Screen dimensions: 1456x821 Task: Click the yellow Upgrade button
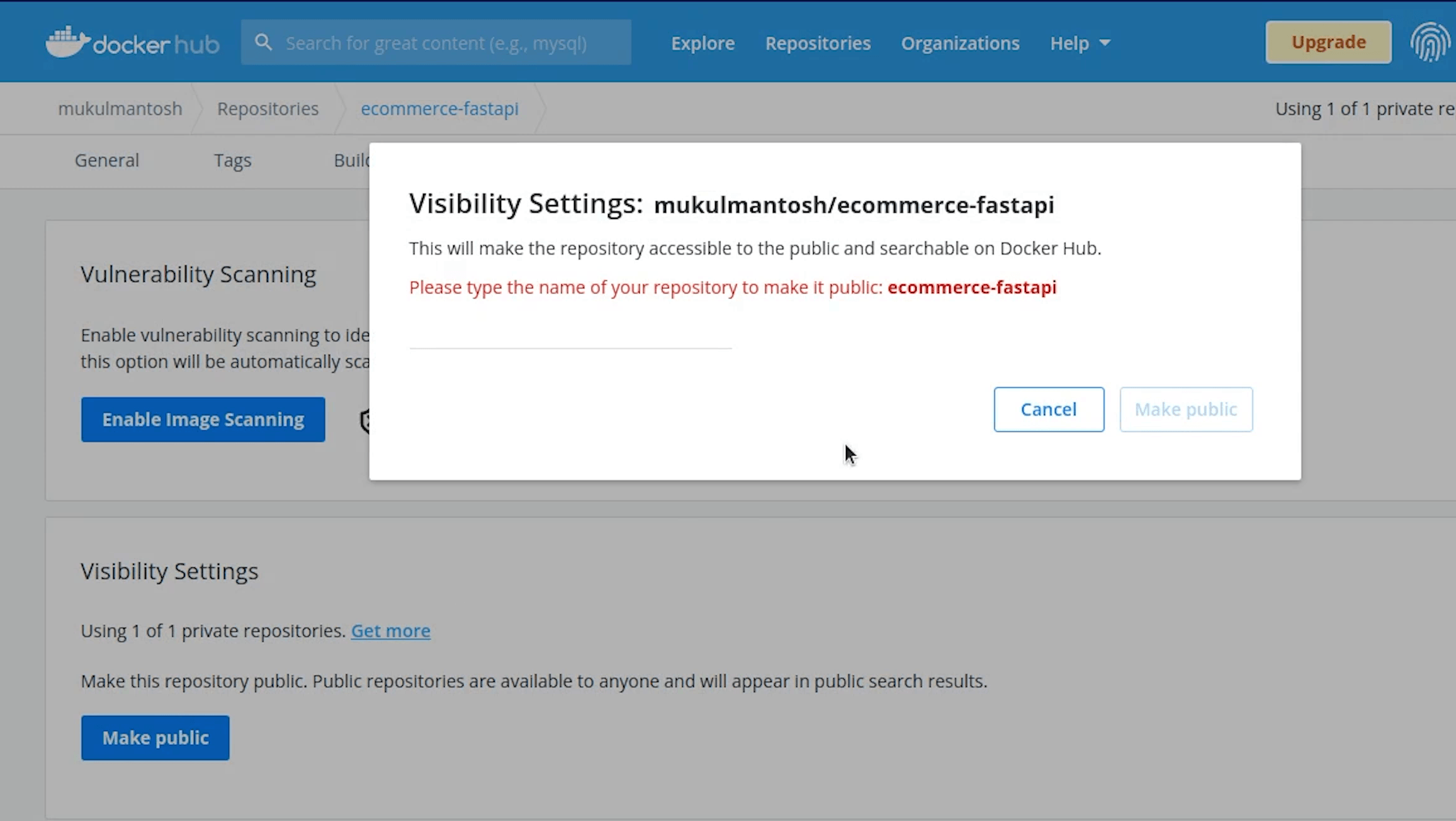tap(1328, 42)
